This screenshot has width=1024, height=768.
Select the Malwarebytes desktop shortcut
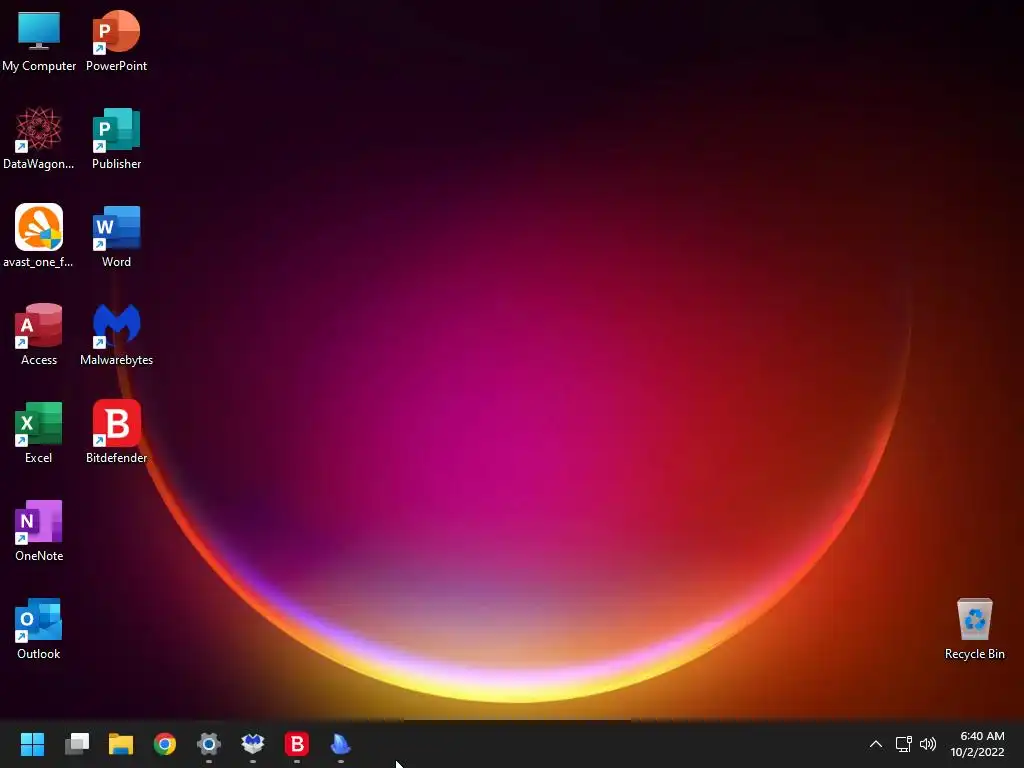click(116, 334)
